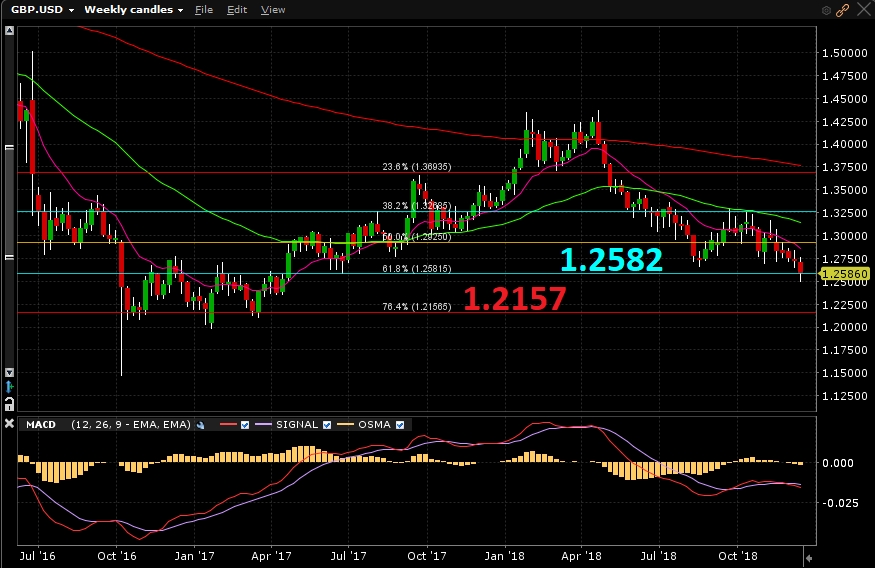Click the OSMA legend label
This screenshot has width=875, height=568.
(374, 425)
